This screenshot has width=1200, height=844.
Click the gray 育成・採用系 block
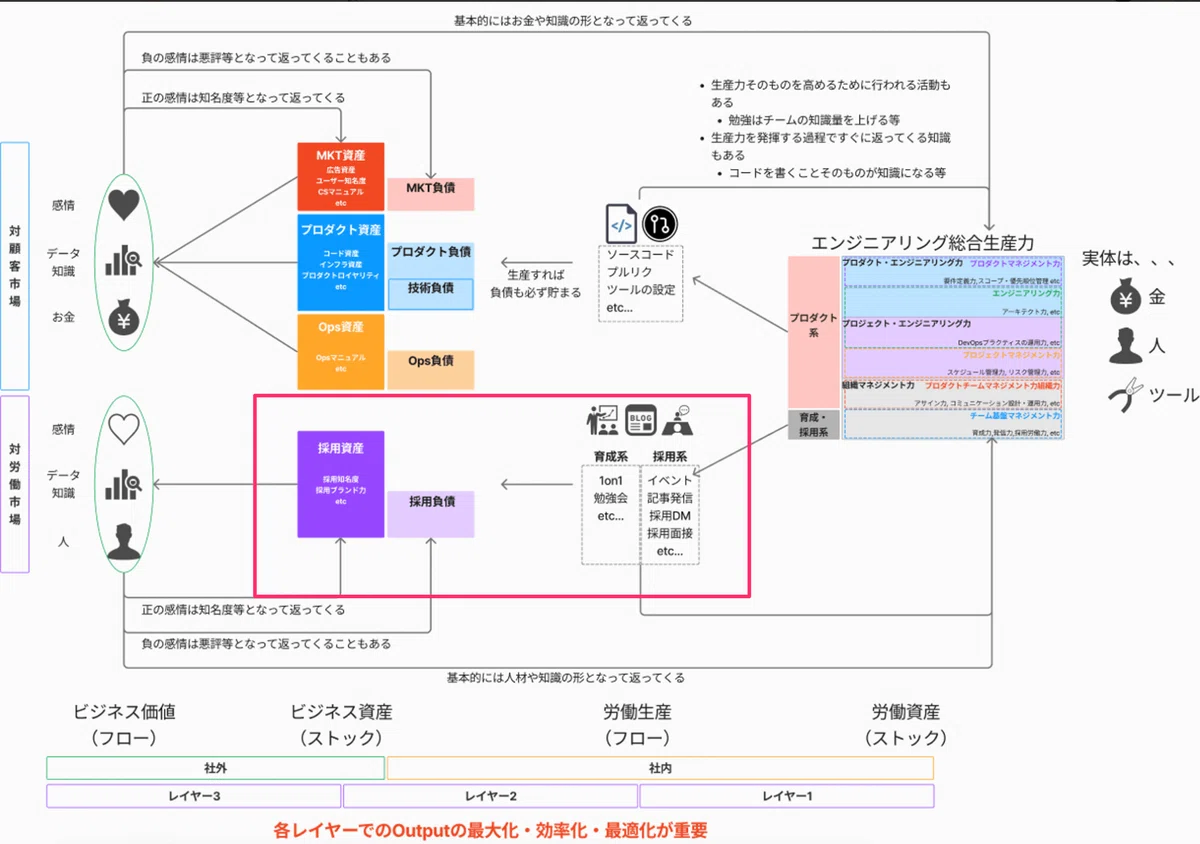814,425
